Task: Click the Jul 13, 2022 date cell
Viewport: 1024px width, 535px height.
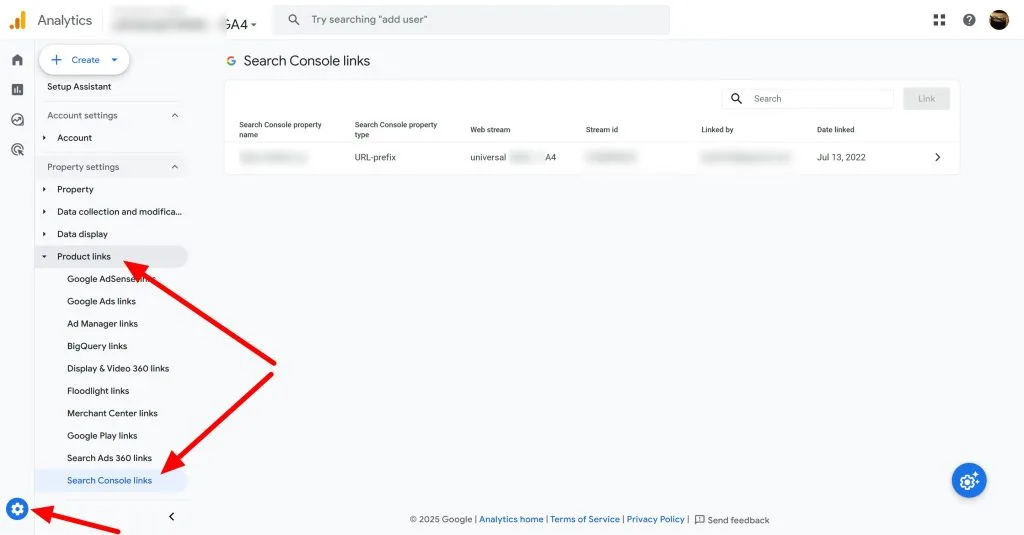Action: tap(841, 157)
